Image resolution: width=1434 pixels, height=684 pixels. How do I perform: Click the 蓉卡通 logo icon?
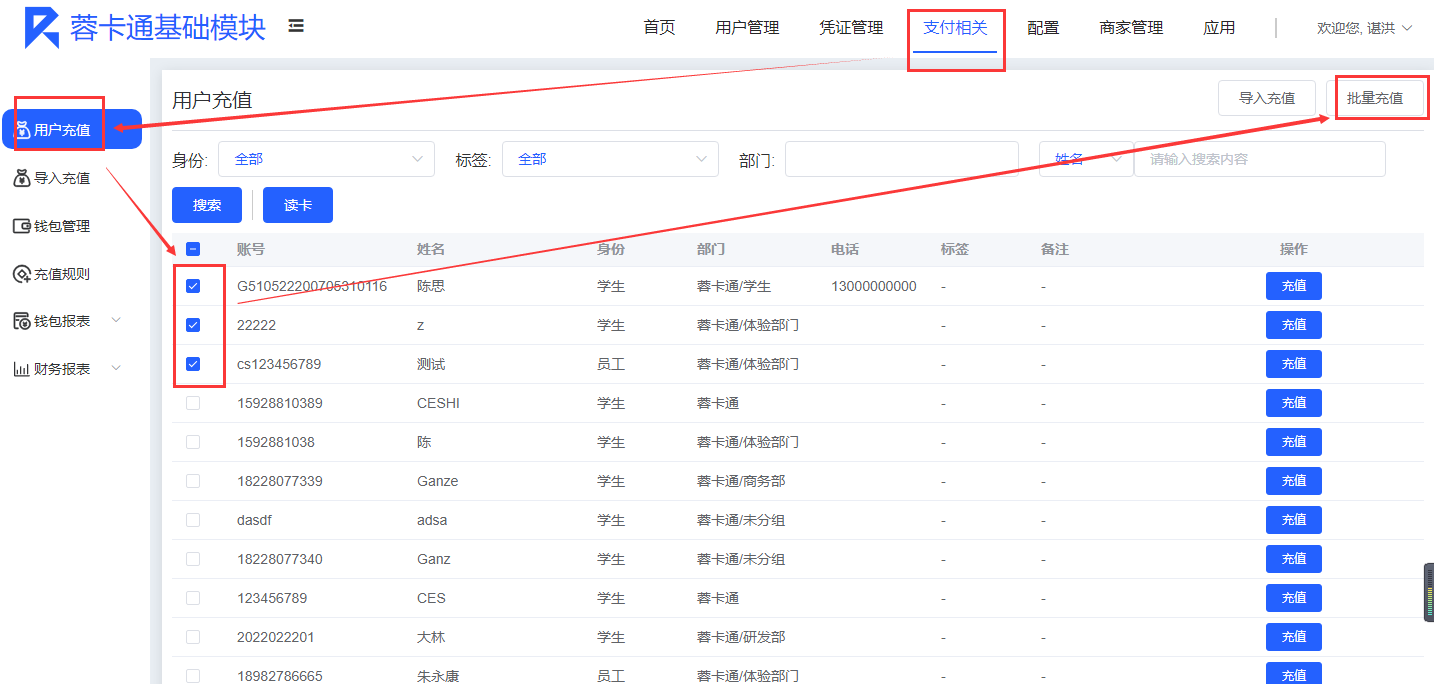(x=42, y=28)
